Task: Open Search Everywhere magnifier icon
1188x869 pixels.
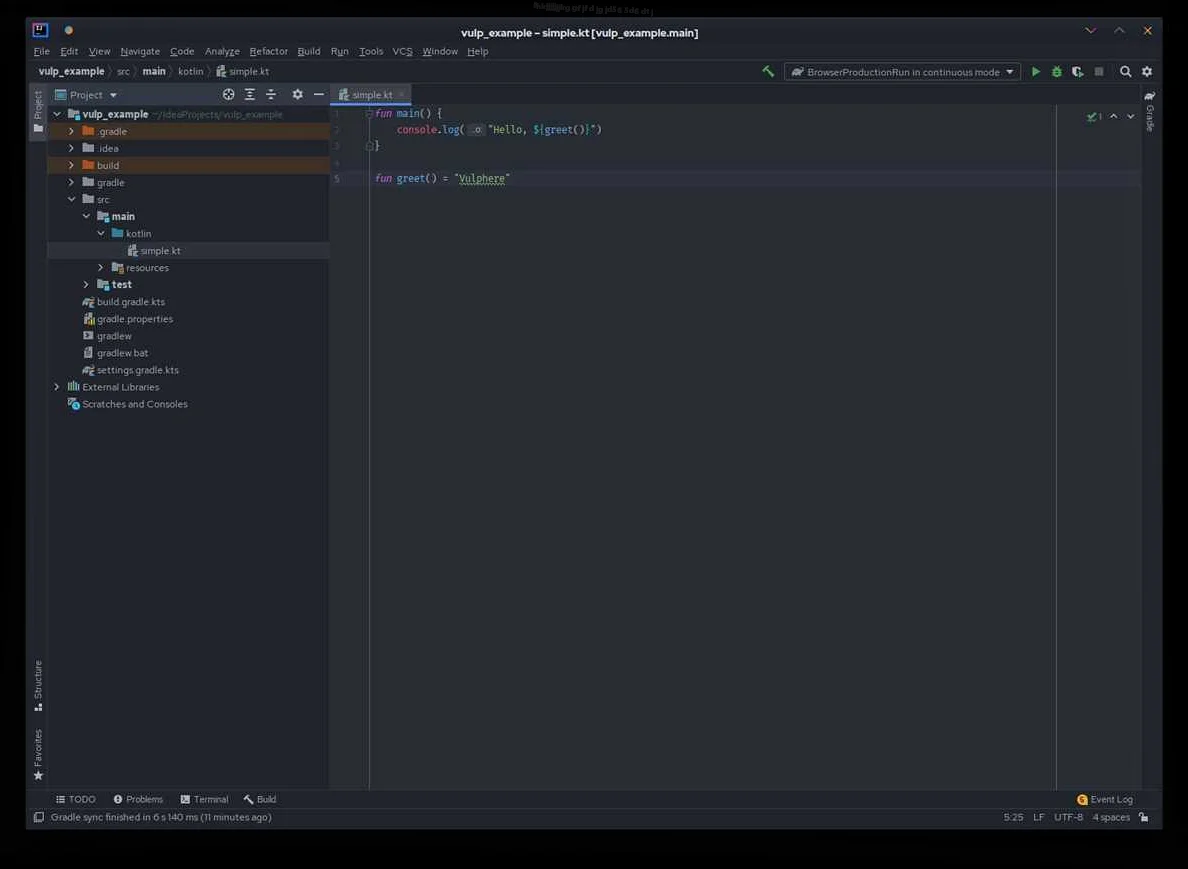Action: [x=1125, y=72]
